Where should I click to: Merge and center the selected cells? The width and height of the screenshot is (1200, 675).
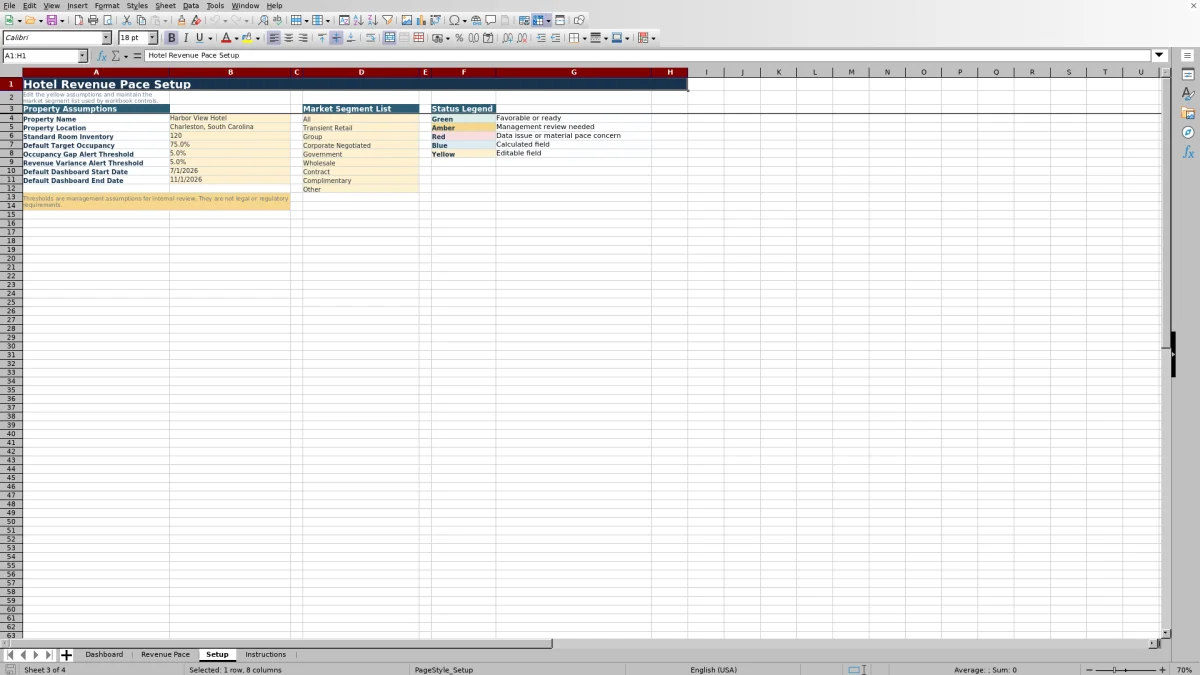point(390,38)
